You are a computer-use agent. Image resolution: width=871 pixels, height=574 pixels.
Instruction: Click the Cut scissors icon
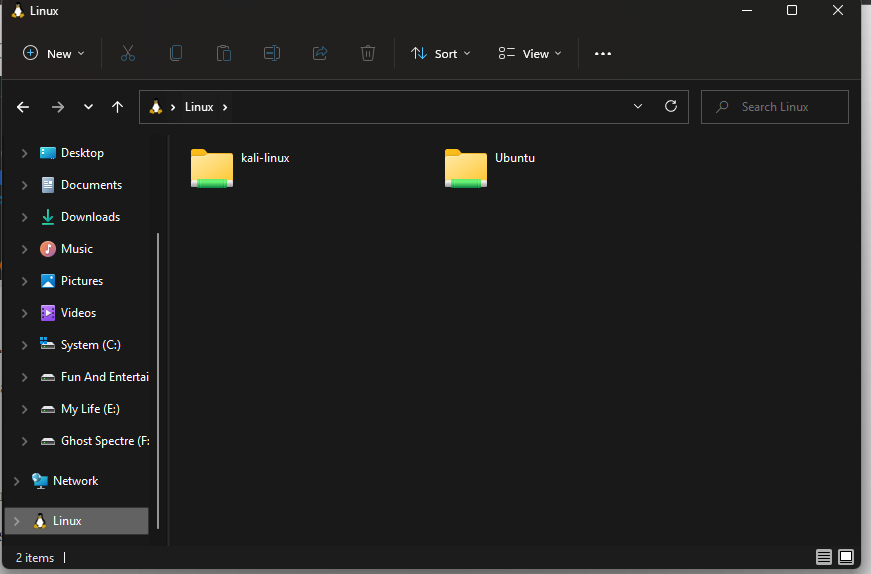tap(128, 53)
